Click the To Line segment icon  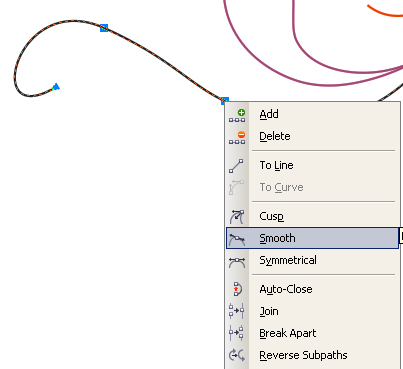coord(236,166)
